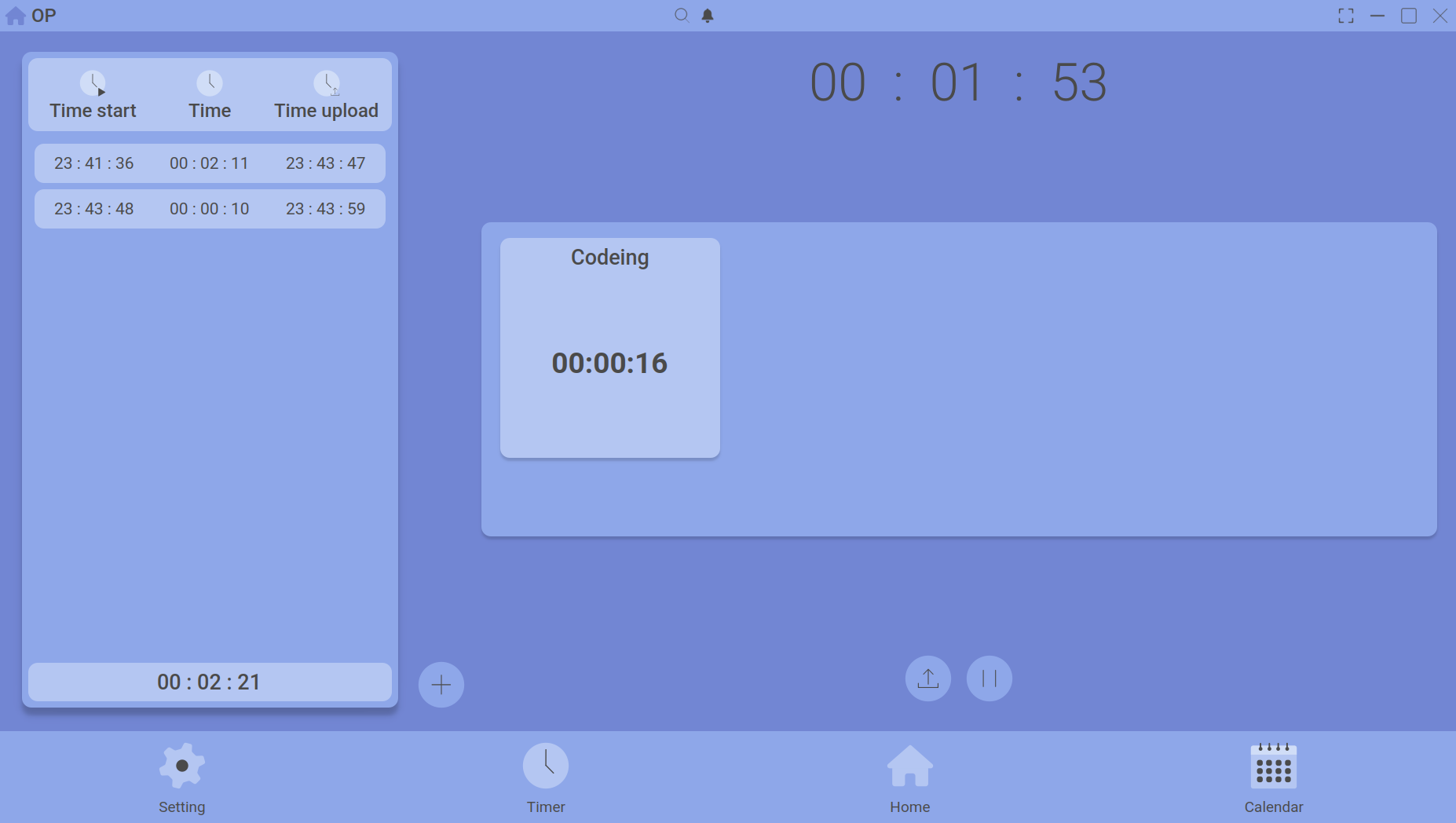Maximize the OP window
Image resolution: width=1456 pixels, height=823 pixels.
pyautogui.click(x=1409, y=16)
